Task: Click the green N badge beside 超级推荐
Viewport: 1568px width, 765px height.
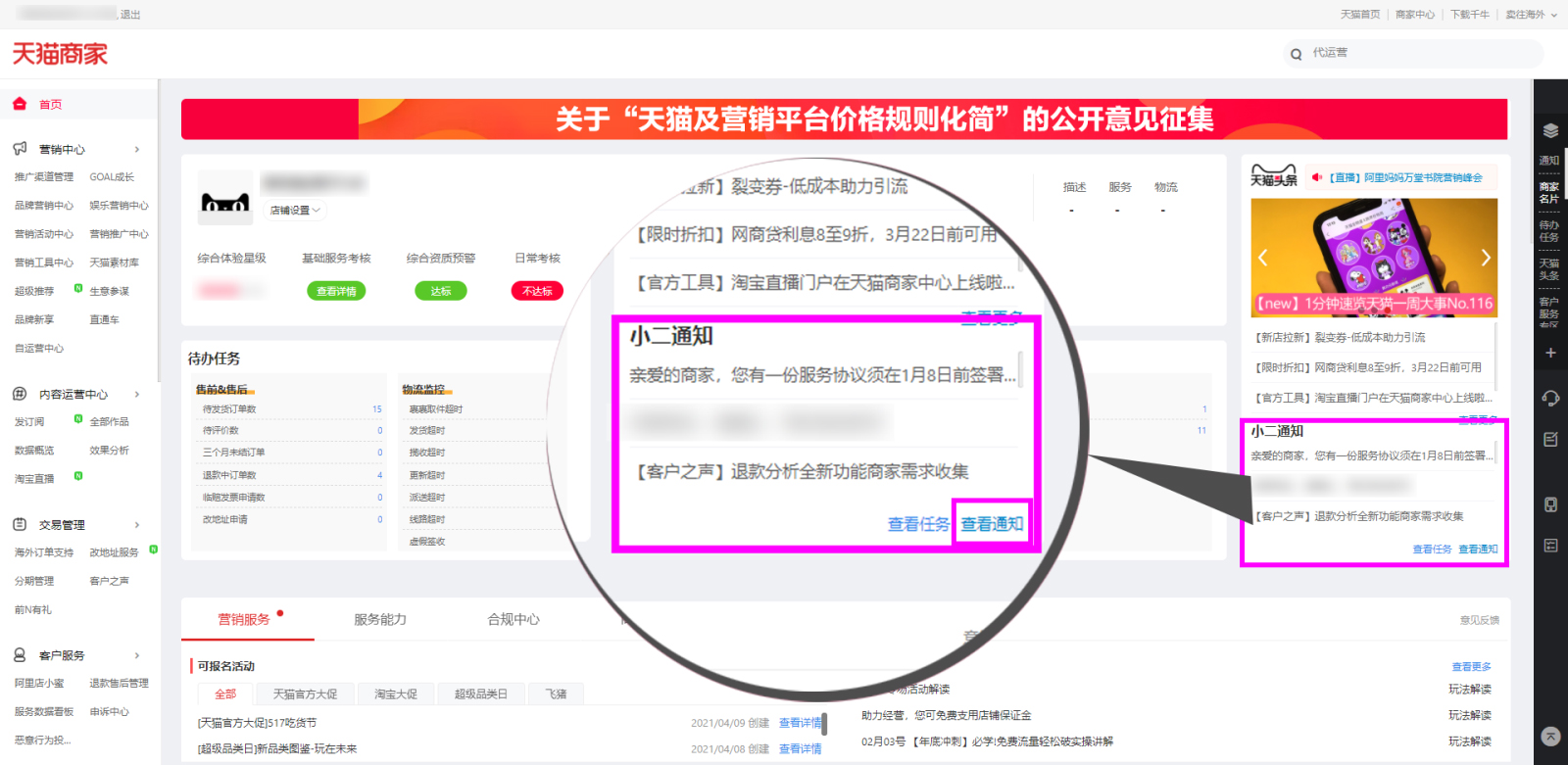Action: (78, 288)
